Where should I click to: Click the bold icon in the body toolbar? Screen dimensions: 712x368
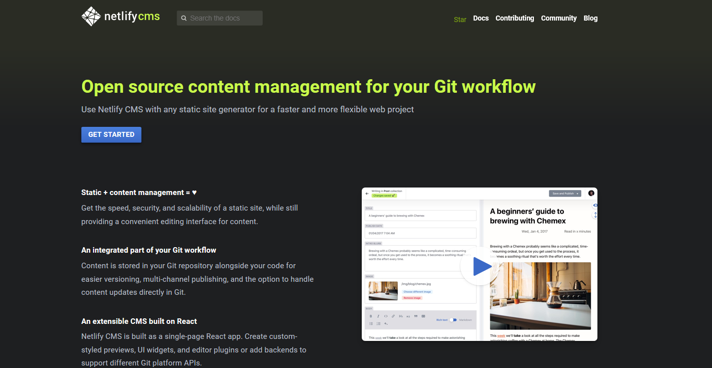(x=371, y=316)
